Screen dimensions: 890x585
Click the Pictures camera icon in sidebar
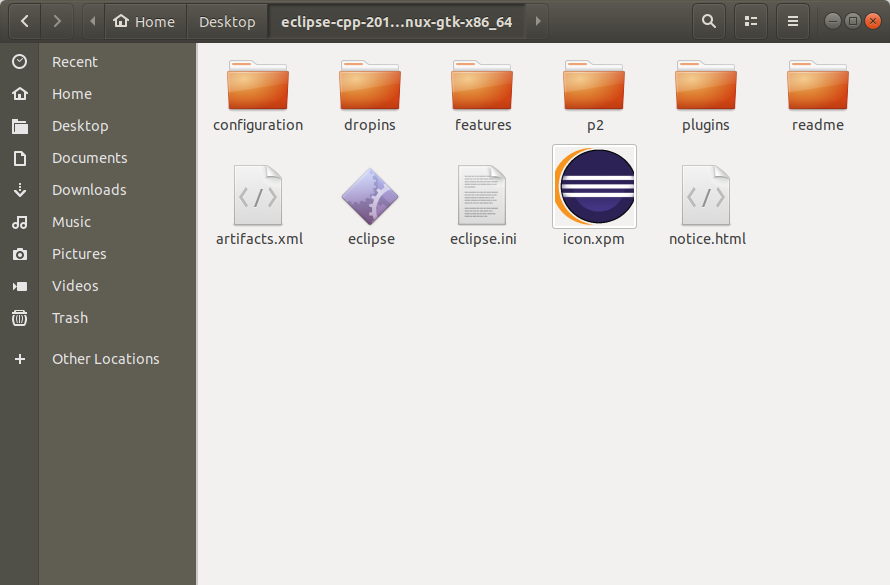tap(20, 254)
